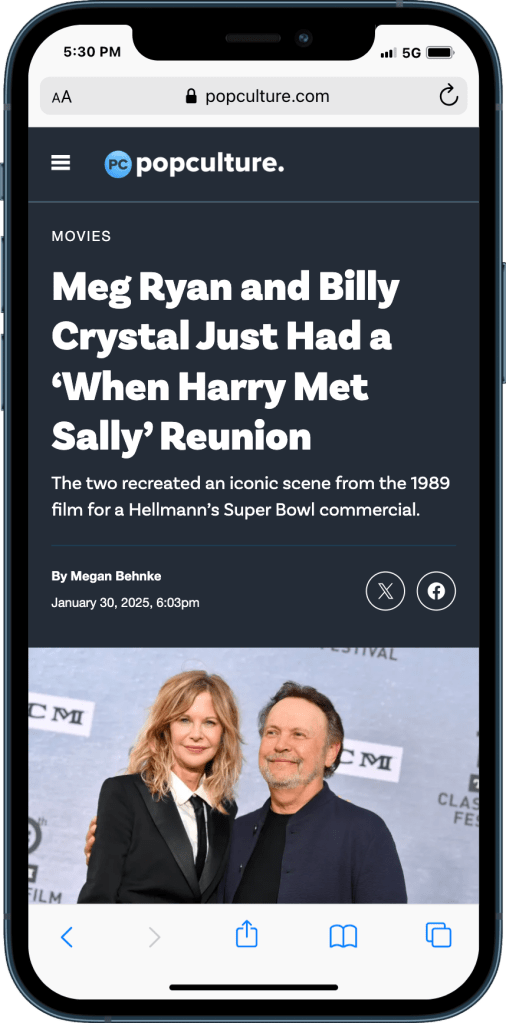Tap the padlock security icon

click(x=191, y=97)
